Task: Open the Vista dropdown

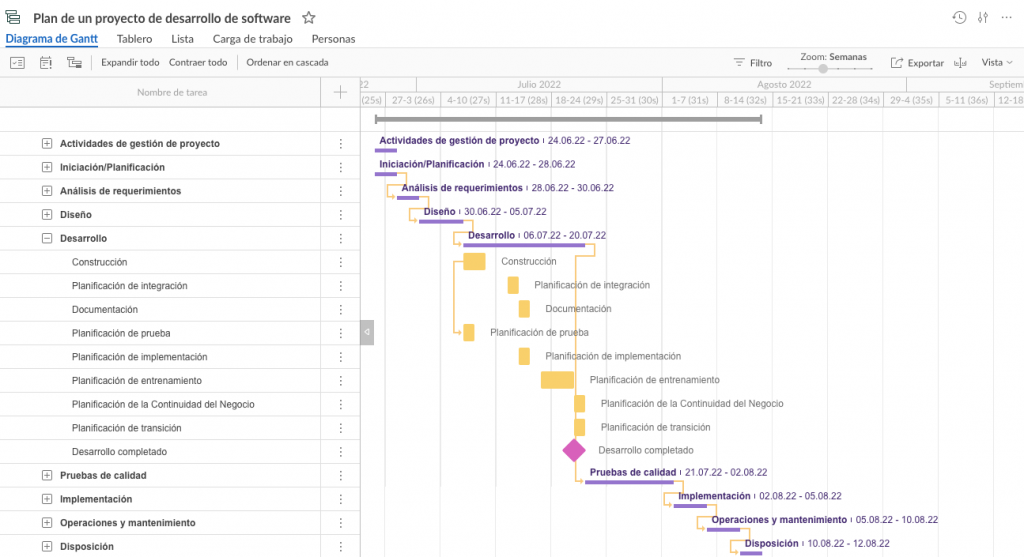Action: pyautogui.click(x=997, y=62)
